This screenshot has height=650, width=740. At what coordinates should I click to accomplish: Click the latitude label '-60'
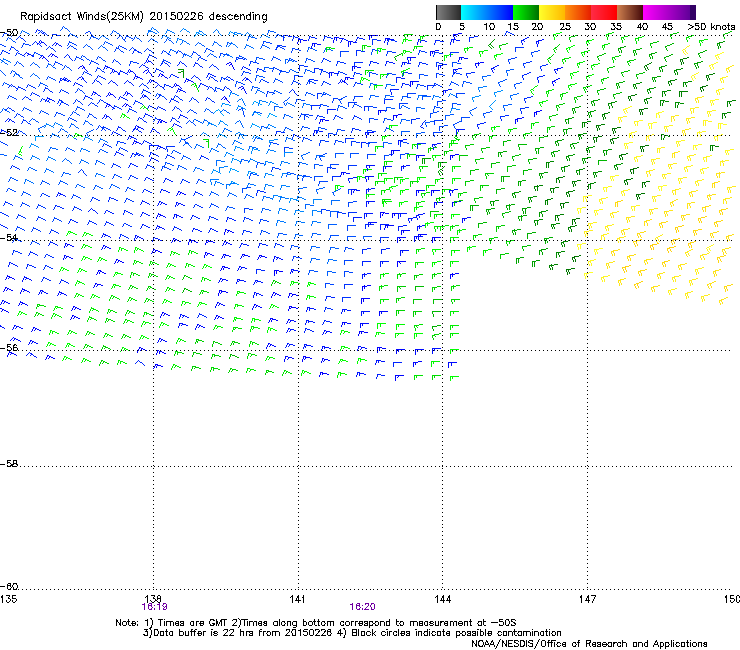coord(9,587)
